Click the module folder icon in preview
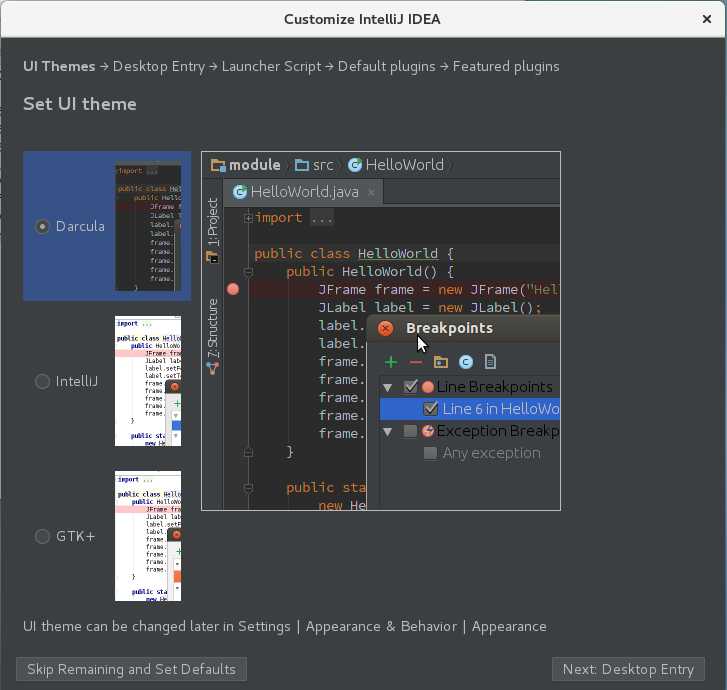This screenshot has height=690, width=727. (217, 165)
